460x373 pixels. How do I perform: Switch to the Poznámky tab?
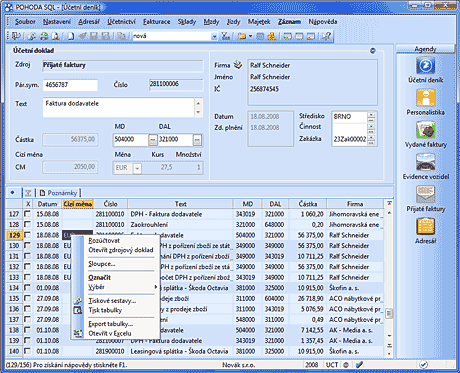tap(59, 193)
